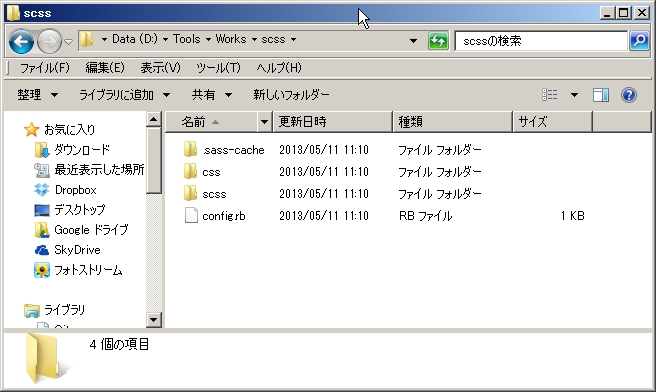Screen dimensions: 656x392
Task: Open Dropbox in the favorites list
Action: tap(65, 190)
